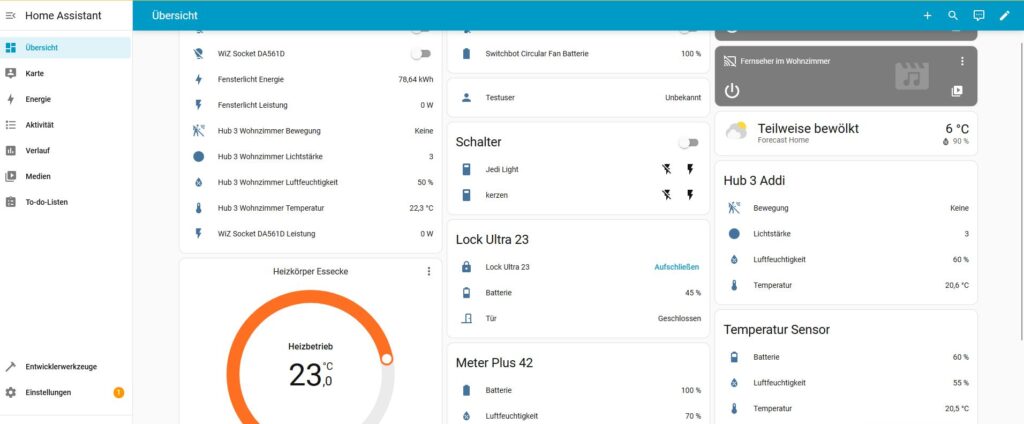Toggle the Schalter group switch
Screen dimensions: 1024x424
point(688,142)
